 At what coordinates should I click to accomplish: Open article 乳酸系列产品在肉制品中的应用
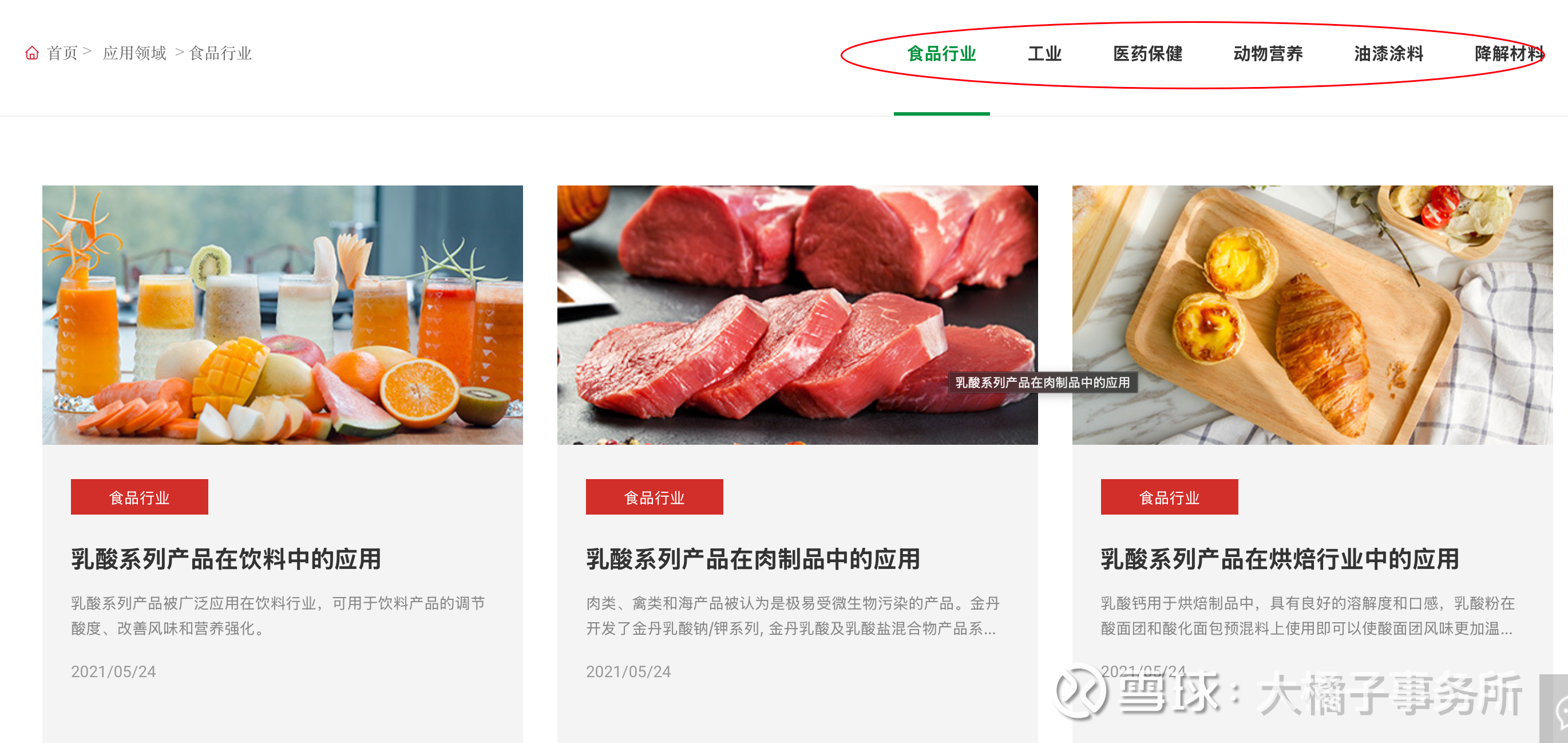[x=753, y=559]
